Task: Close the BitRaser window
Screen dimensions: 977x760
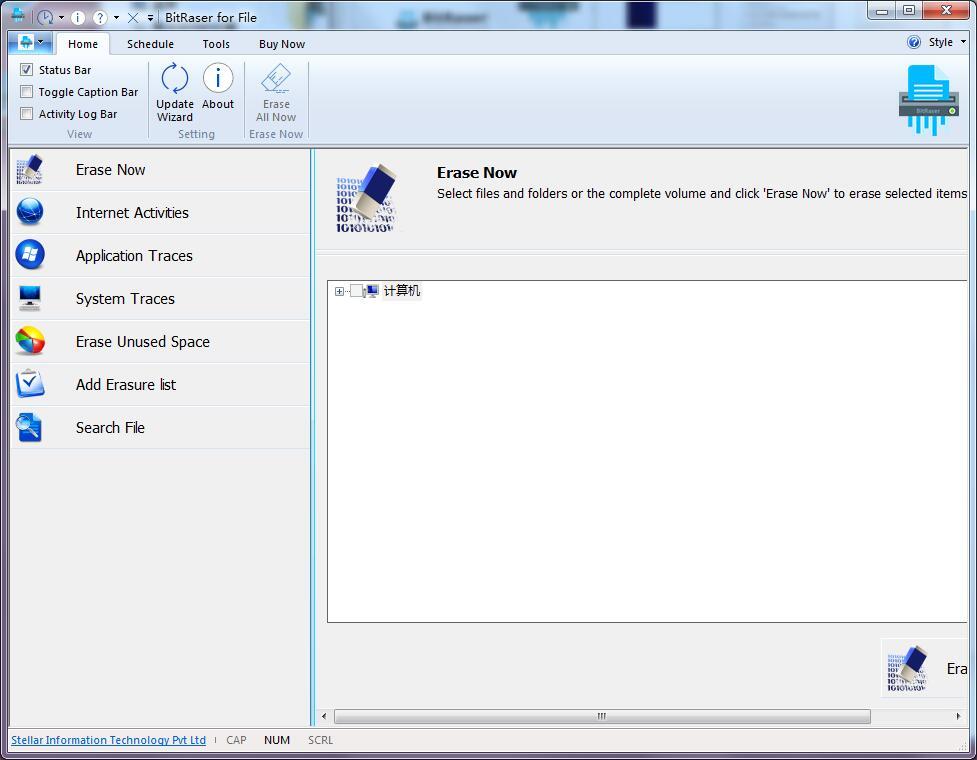Action: point(946,11)
